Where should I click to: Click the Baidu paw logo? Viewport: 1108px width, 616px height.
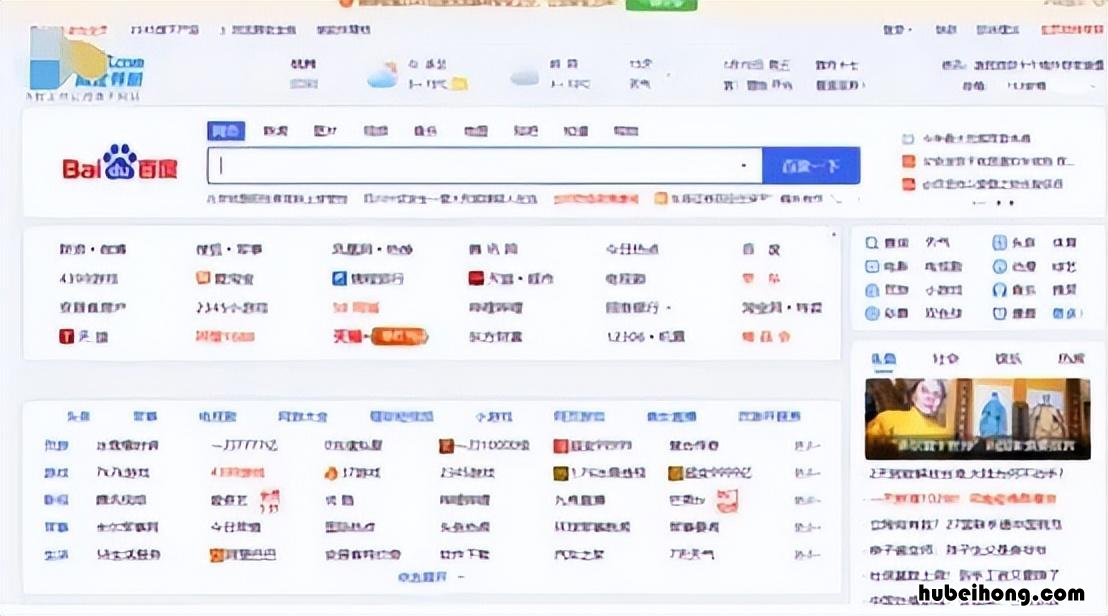click(119, 162)
